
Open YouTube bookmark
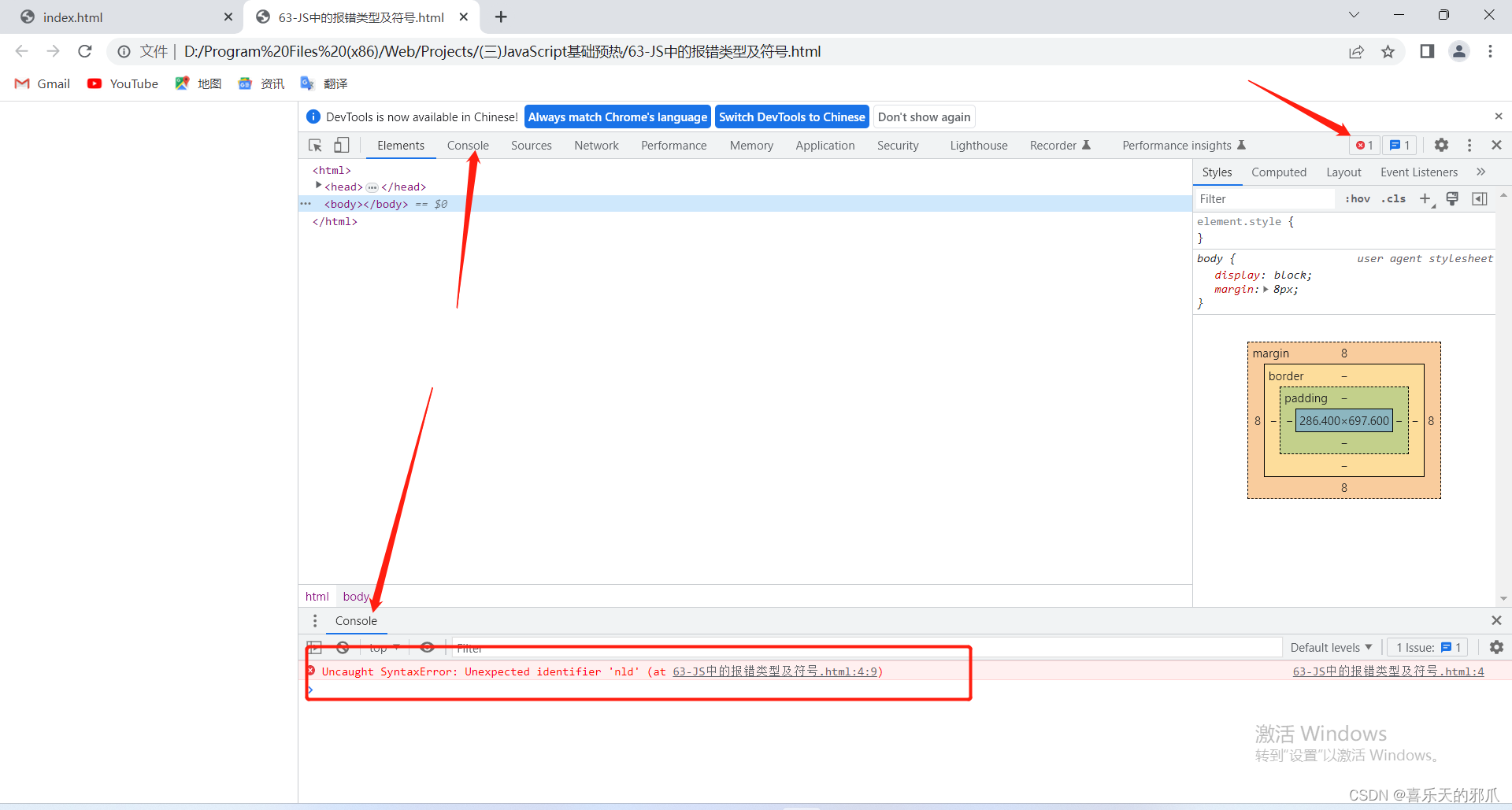[x=122, y=83]
